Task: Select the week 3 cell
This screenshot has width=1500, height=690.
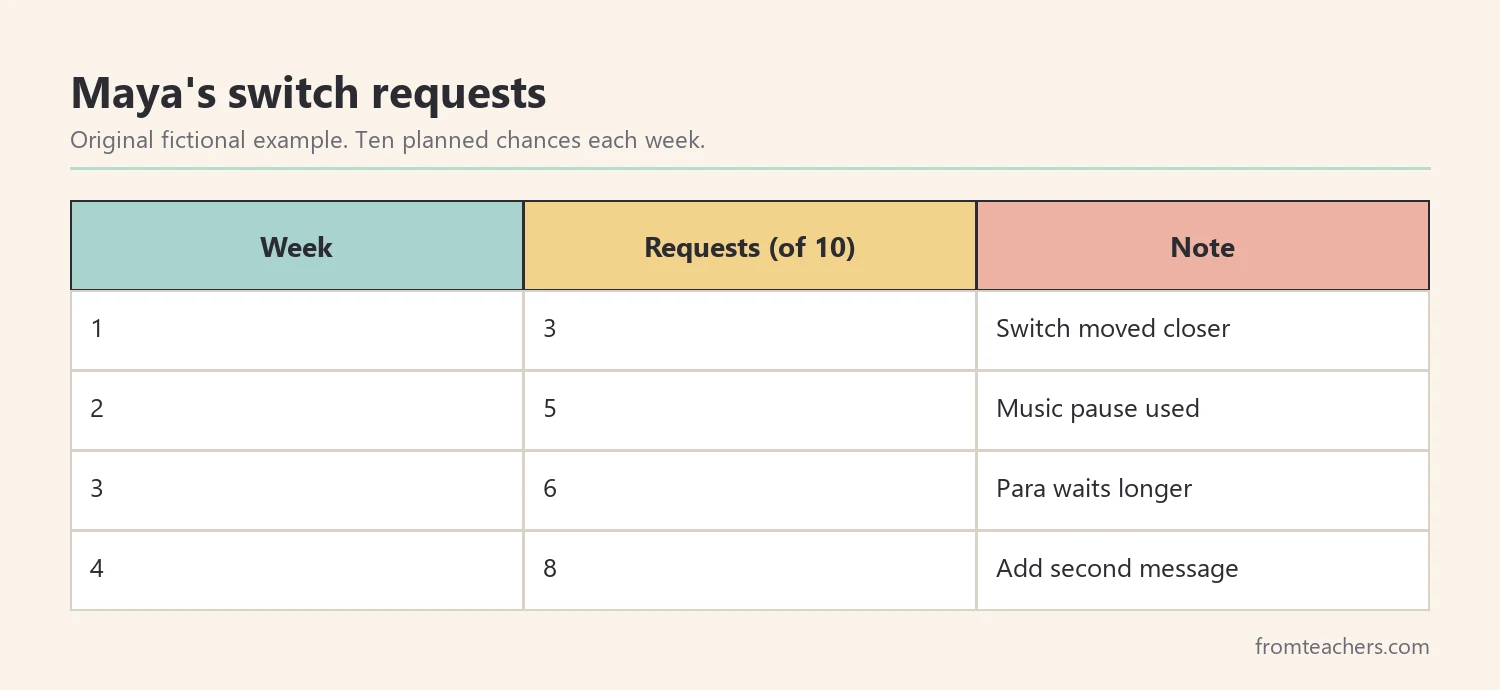Action: pyautogui.click(x=297, y=490)
